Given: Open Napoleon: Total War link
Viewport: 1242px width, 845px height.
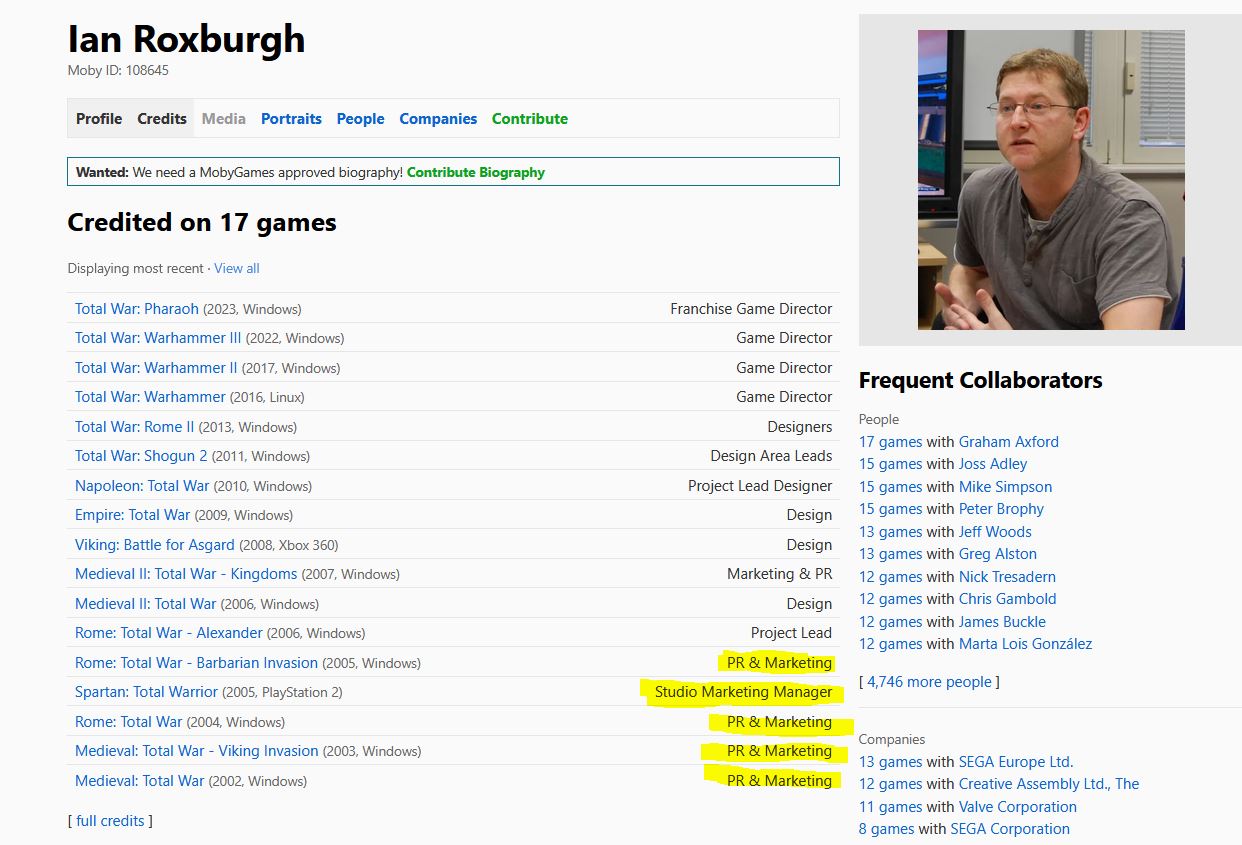Looking at the screenshot, I should [x=142, y=486].
